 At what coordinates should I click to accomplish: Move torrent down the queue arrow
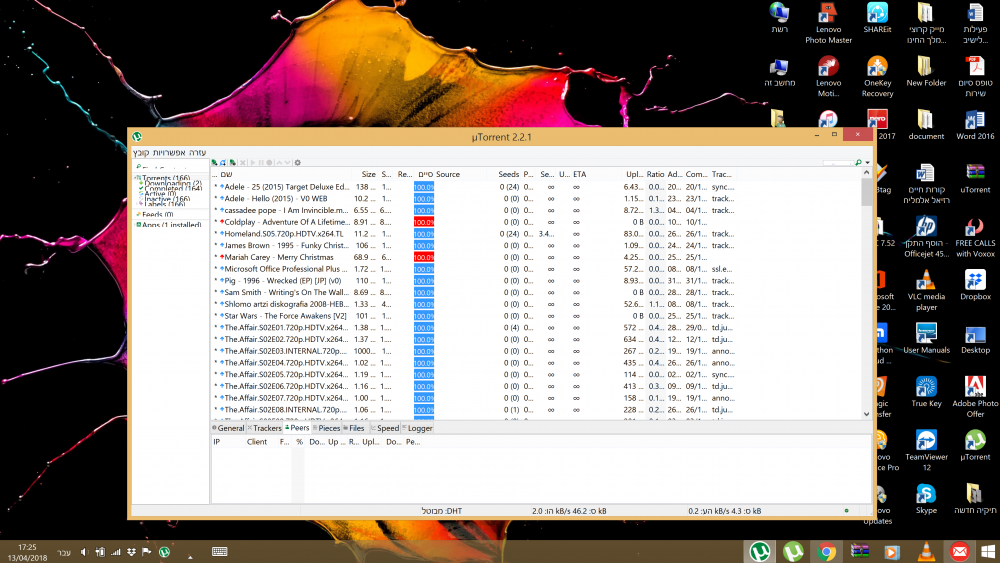tap(287, 163)
